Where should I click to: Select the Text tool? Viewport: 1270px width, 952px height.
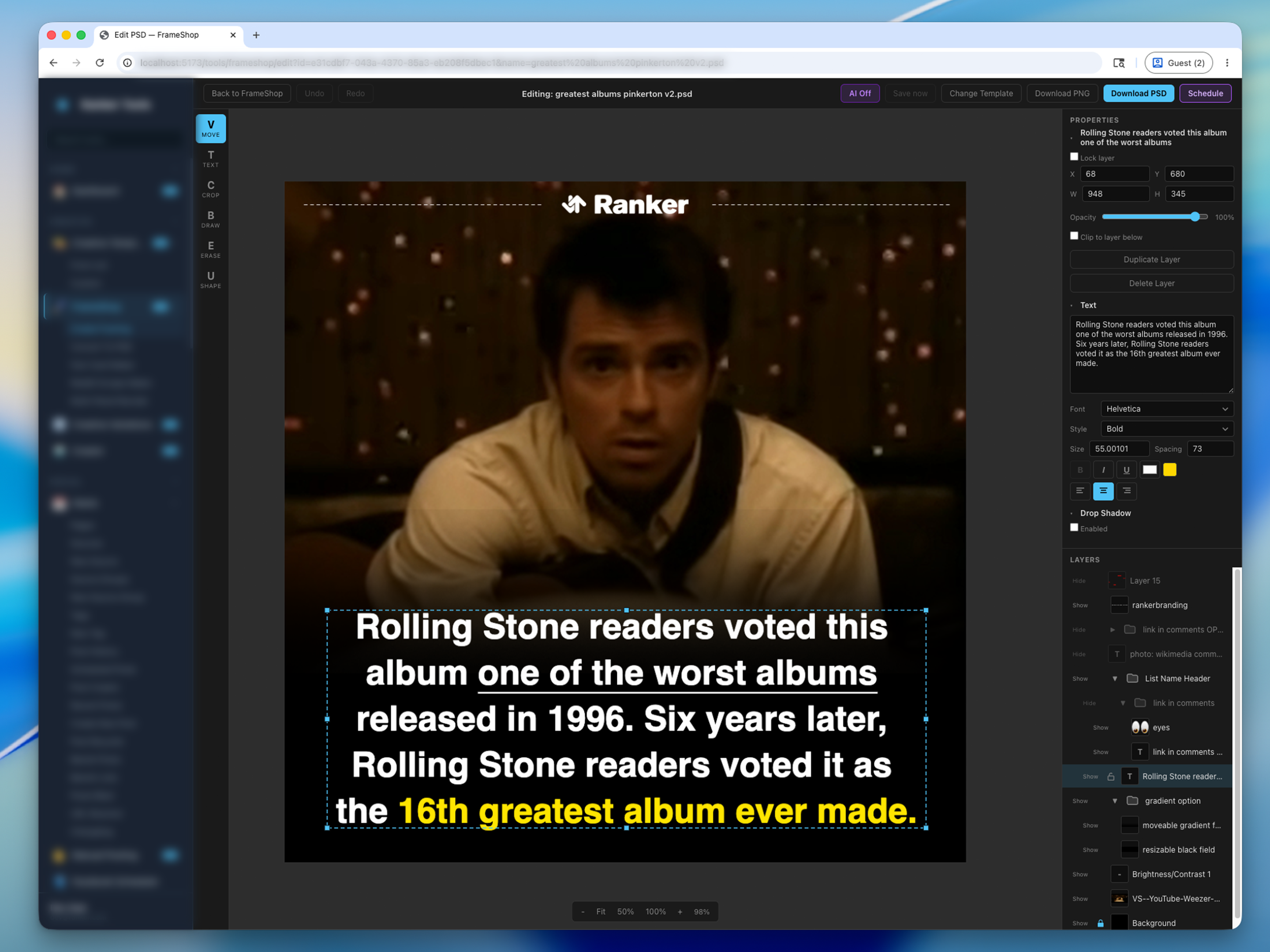[x=211, y=159]
